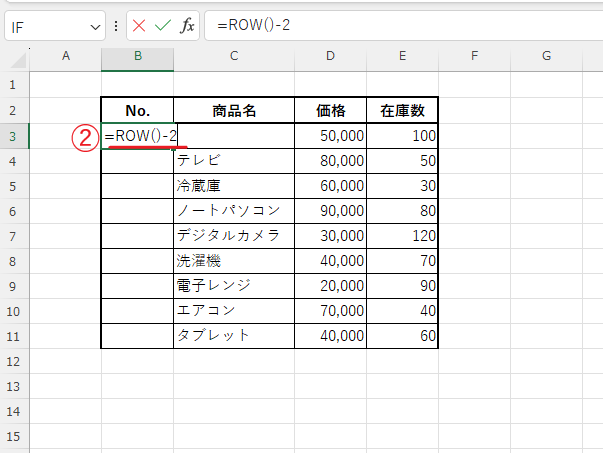Screen dimensions: 603x453
Task: Select row 11 header
Action: [x=15, y=336]
